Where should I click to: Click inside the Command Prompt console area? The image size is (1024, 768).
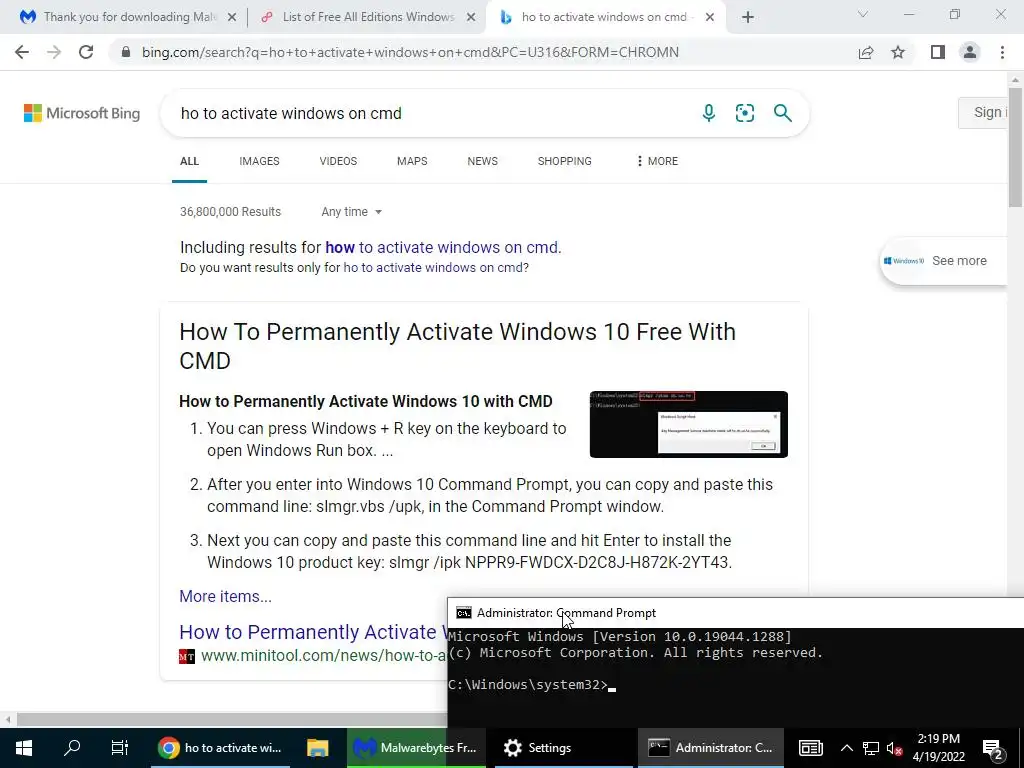coord(735,678)
